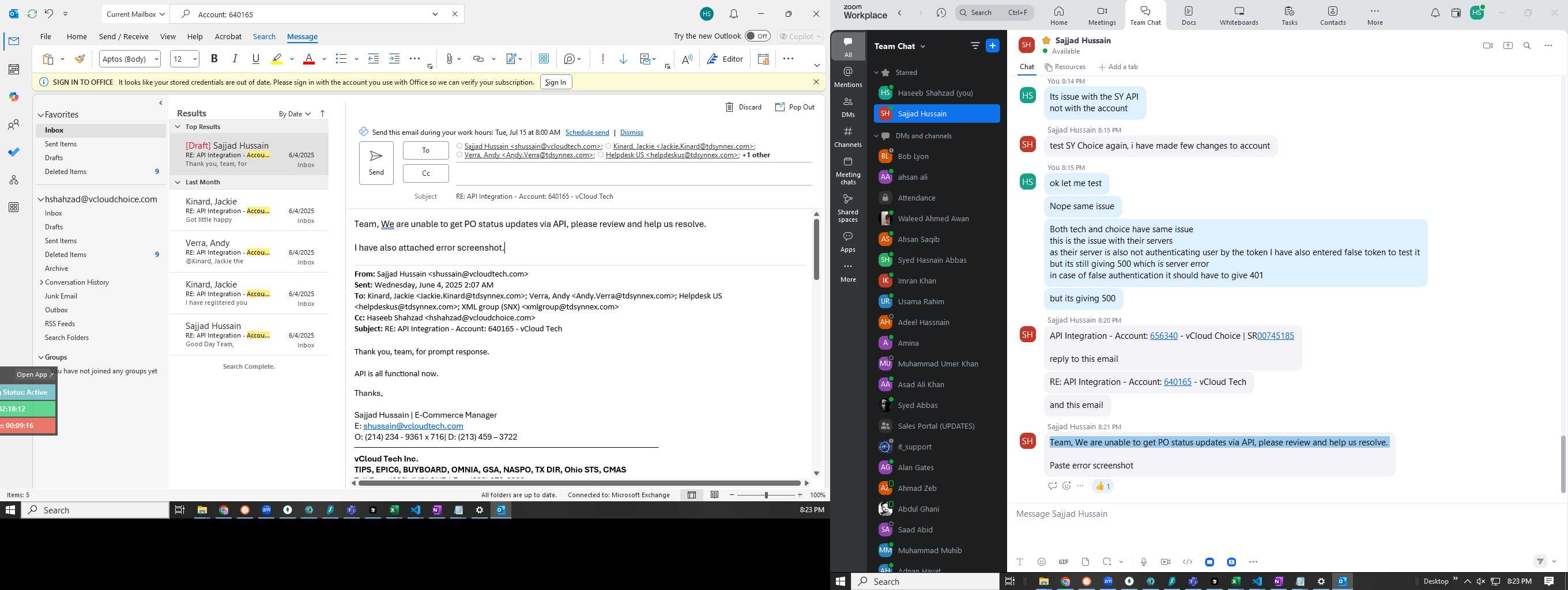The width and height of the screenshot is (1568, 590).
Task: Click the code snippet icon in Zoom composer
Action: click(1187, 561)
